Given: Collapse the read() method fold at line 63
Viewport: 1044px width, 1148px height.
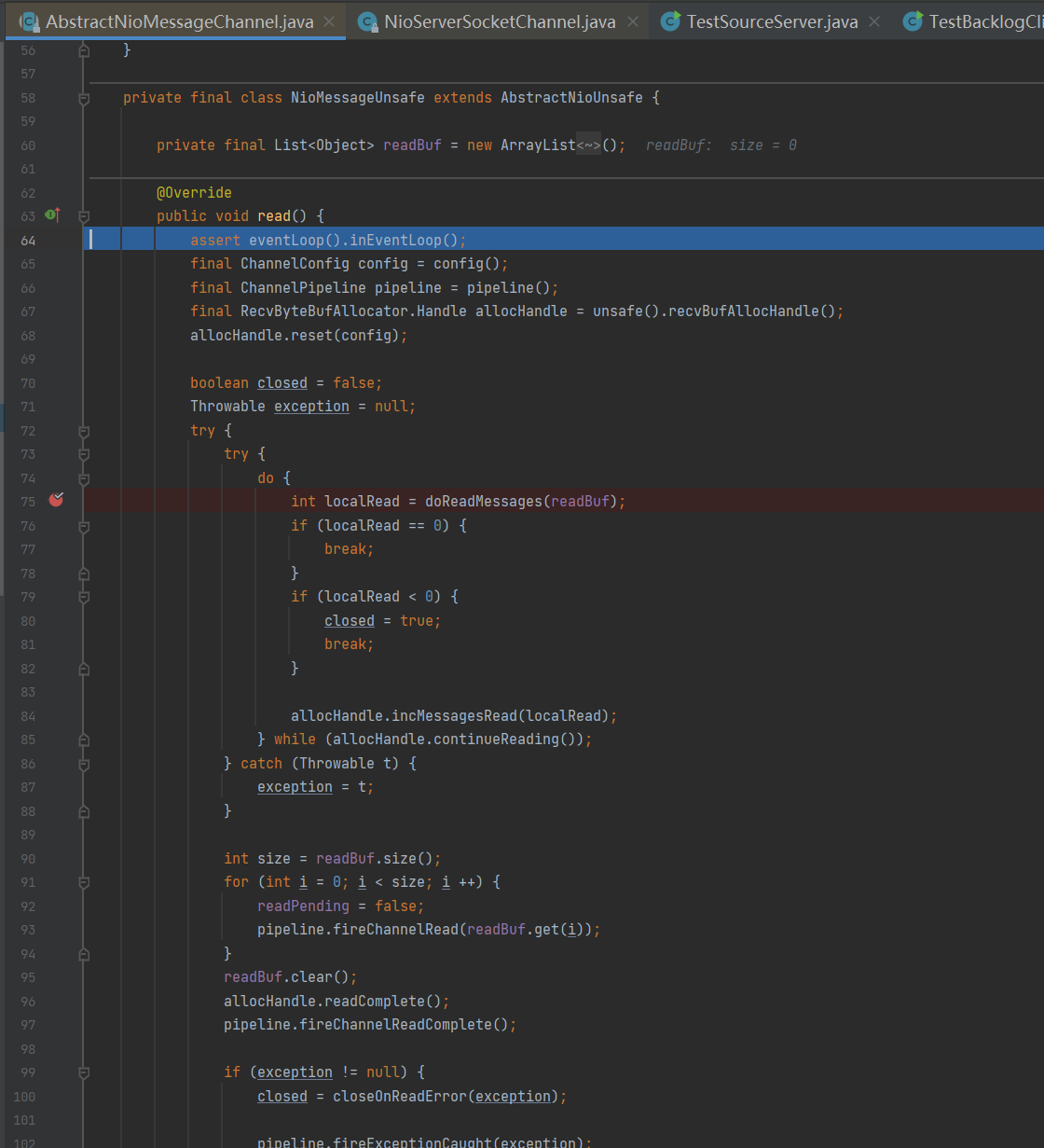Looking at the screenshot, I should (84, 216).
